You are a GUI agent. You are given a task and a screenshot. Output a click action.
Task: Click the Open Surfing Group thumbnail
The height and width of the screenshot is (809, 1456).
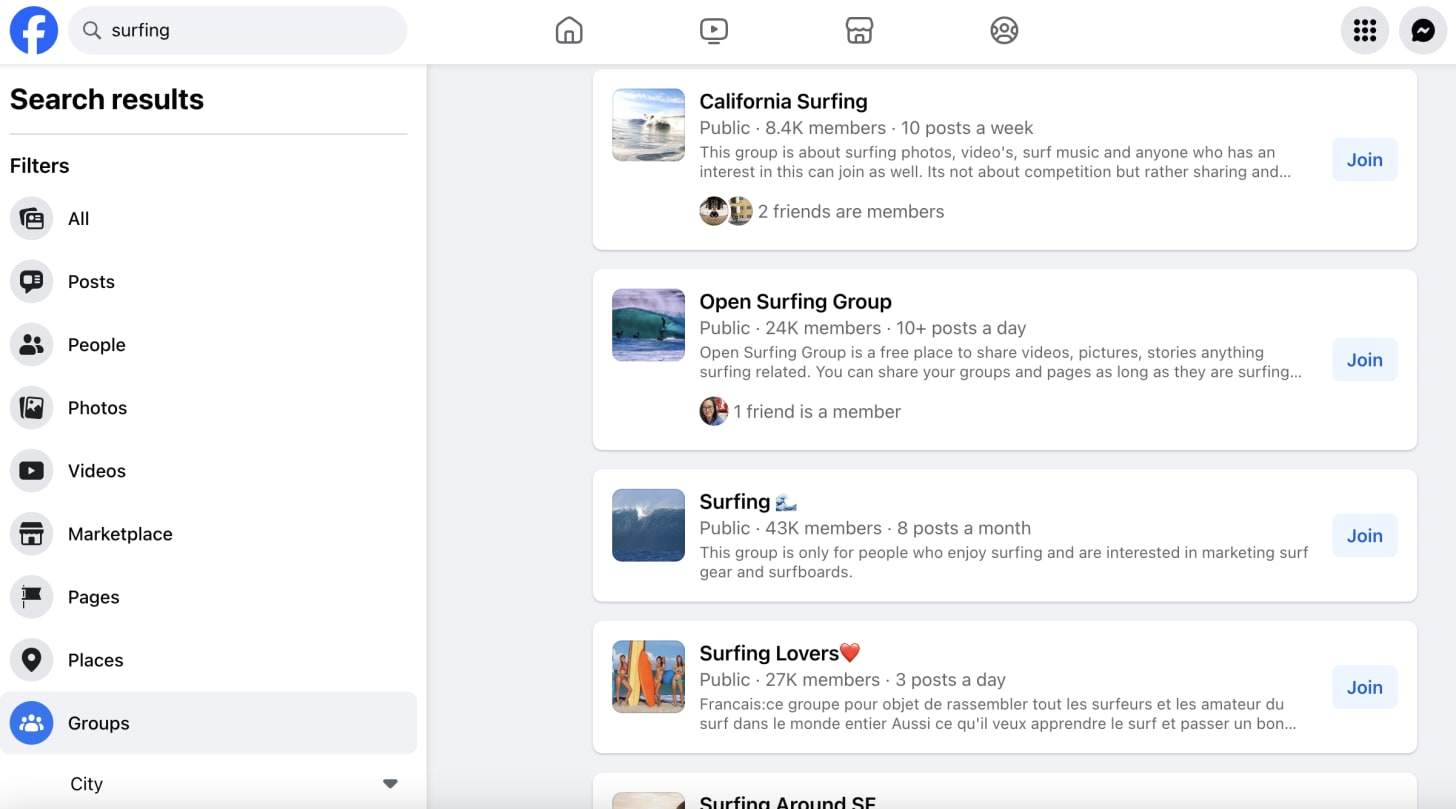pyautogui.click(x=648, y=325)
